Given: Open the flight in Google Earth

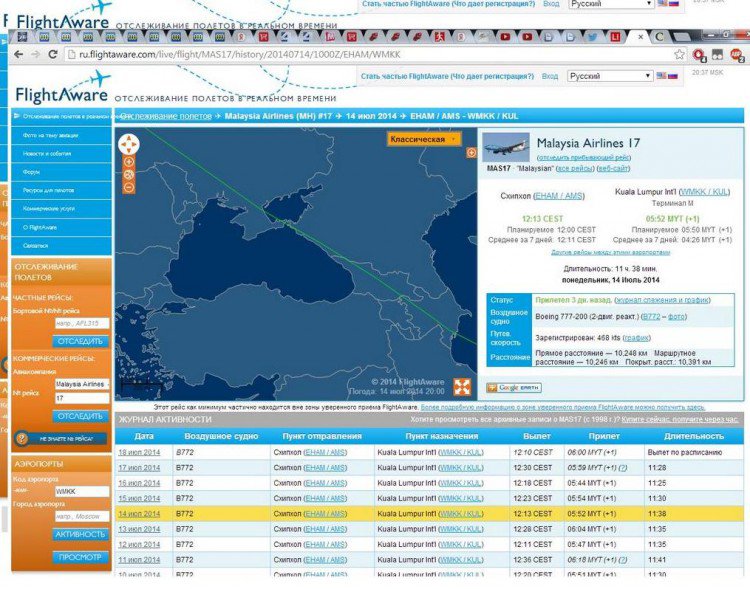Looking at the screenshot, I should click(513, 388).
